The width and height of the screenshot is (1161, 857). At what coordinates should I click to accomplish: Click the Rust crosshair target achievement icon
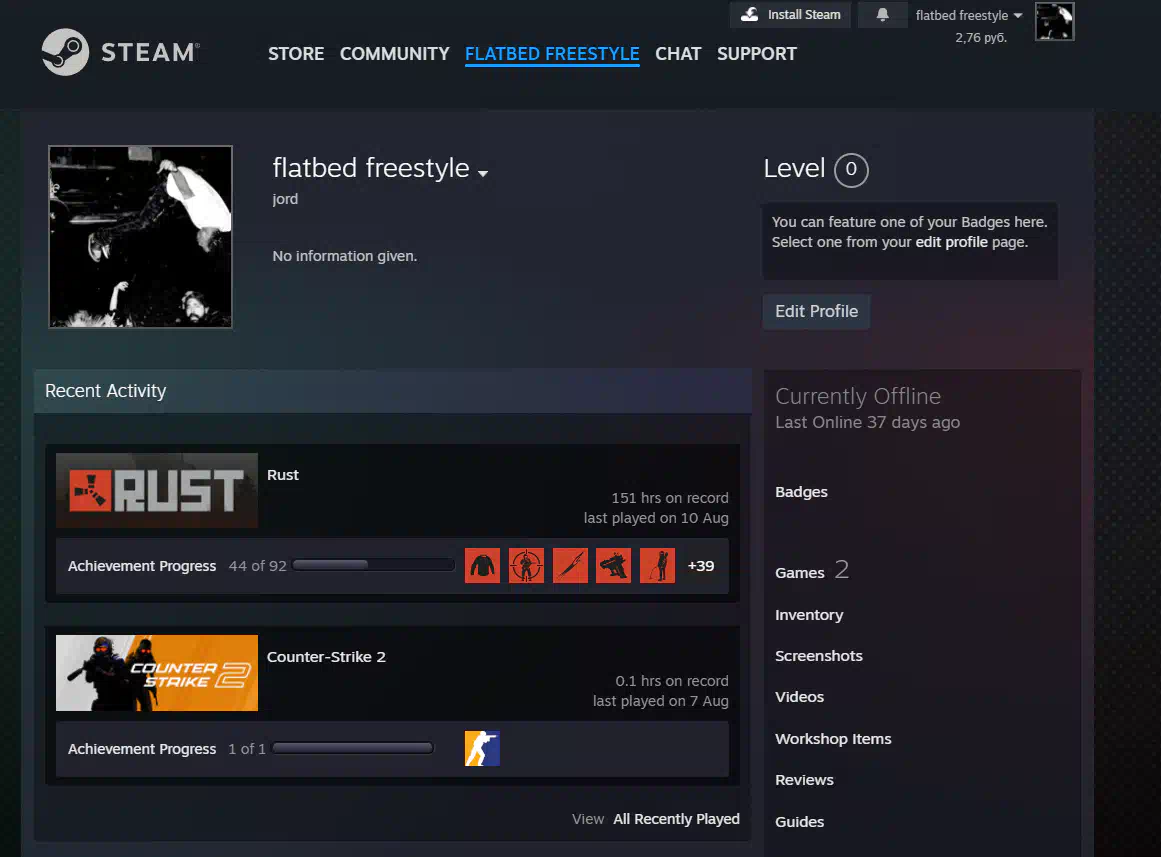point(526,566)
